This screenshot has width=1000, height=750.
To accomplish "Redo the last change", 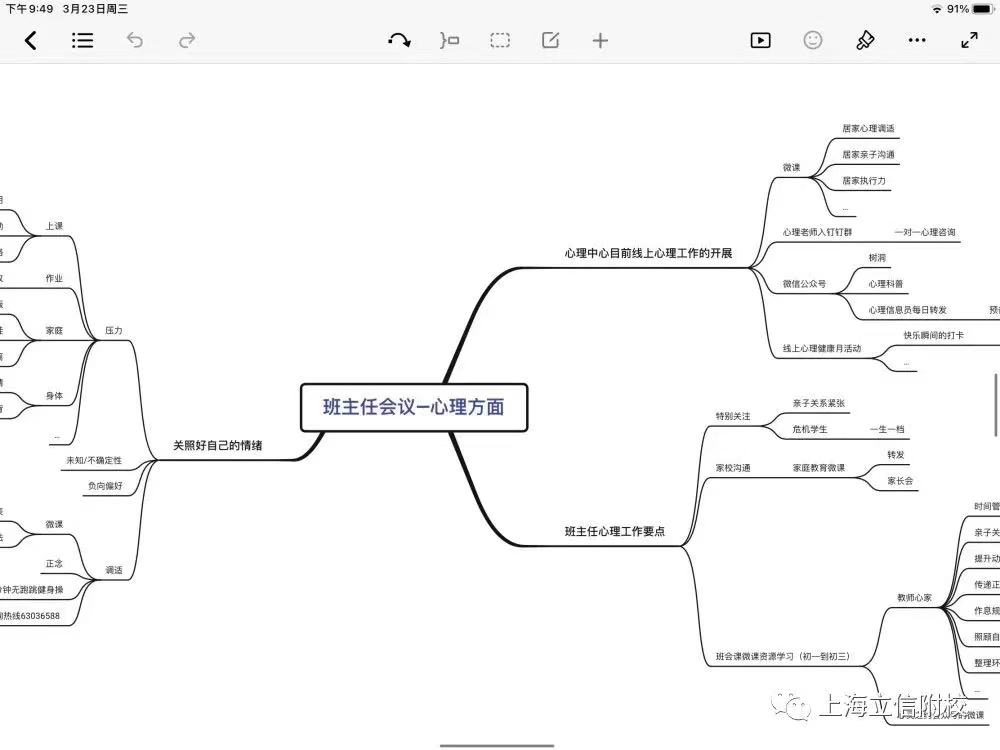I will [x=187, y=40].
